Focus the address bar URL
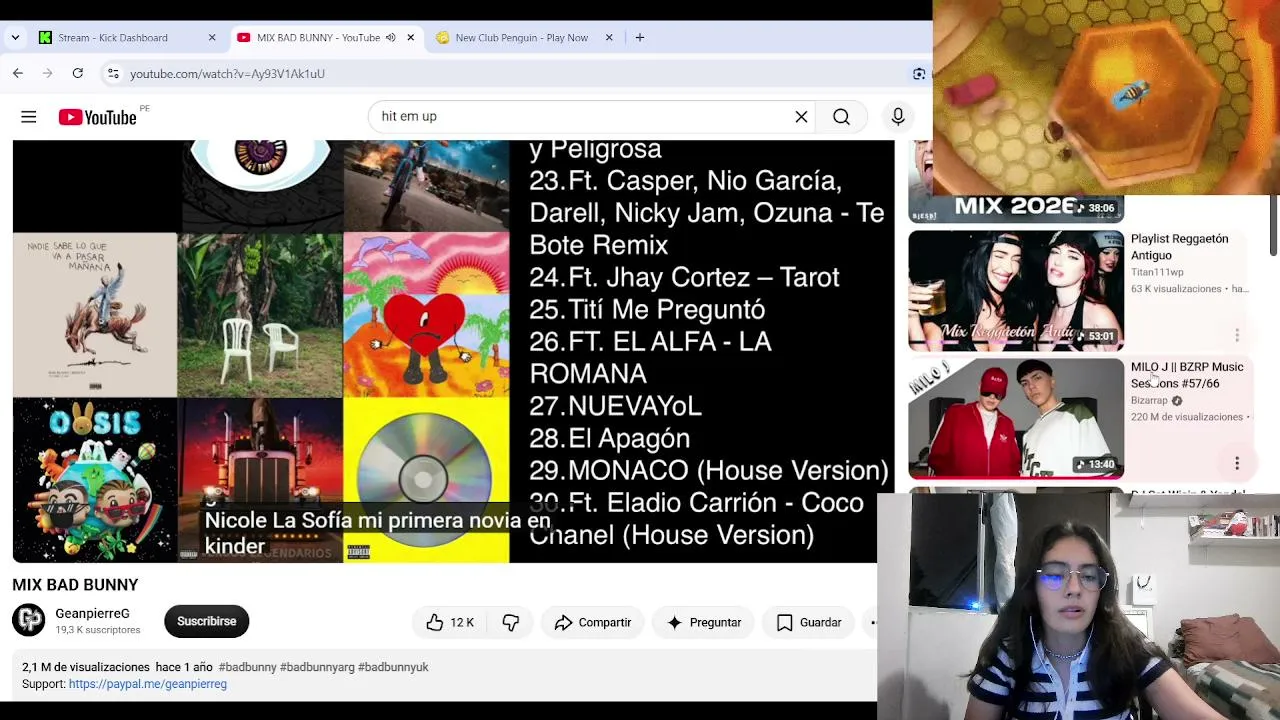The image size is (1280, 720). (227, 74)
